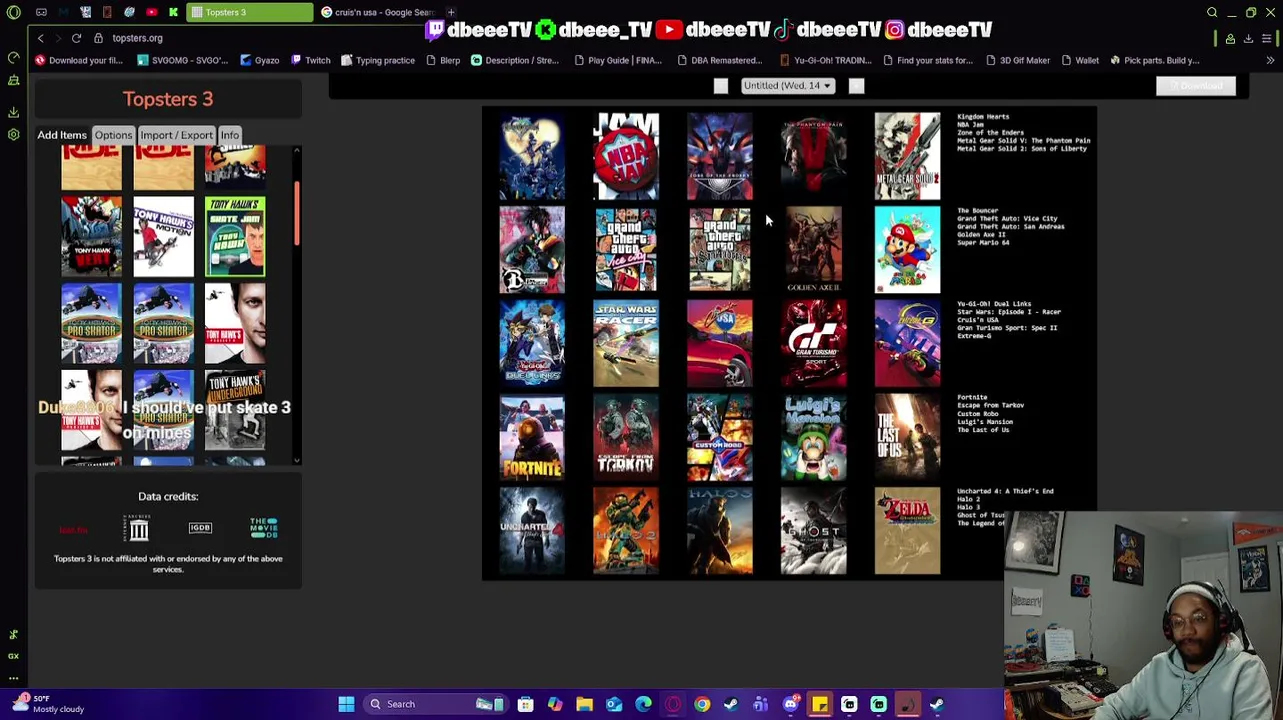This screenshot has height=720, width=1283.
Task: Open sidebar downloads icon
Action: point(14,112)
